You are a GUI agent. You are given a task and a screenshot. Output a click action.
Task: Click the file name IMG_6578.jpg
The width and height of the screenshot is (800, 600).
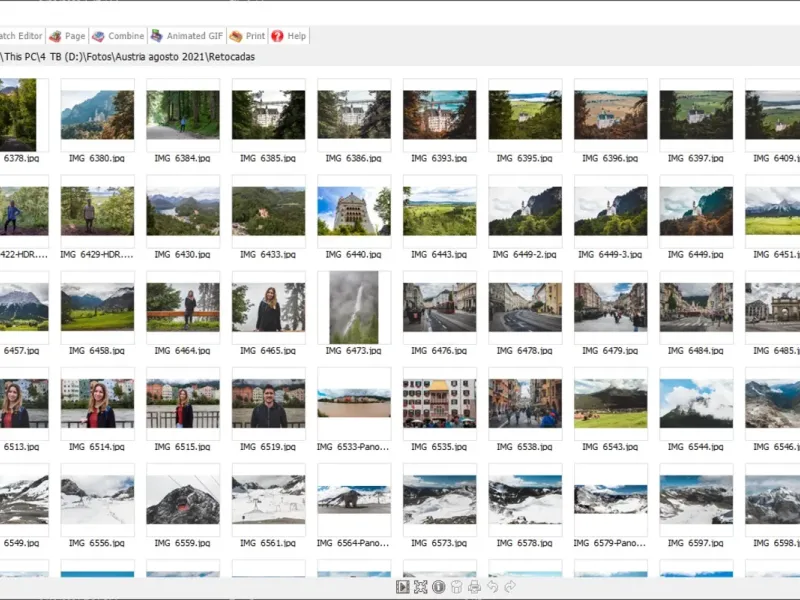point(524,543)
